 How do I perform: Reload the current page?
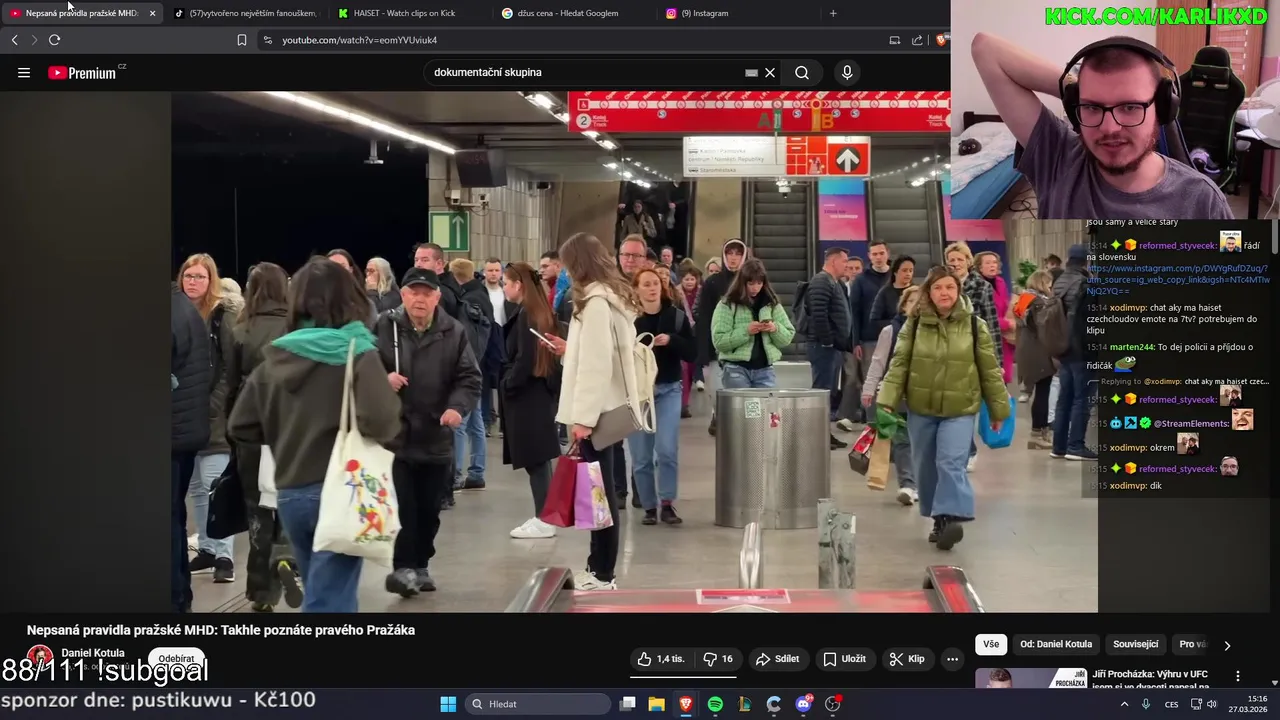tap(54, 40)
